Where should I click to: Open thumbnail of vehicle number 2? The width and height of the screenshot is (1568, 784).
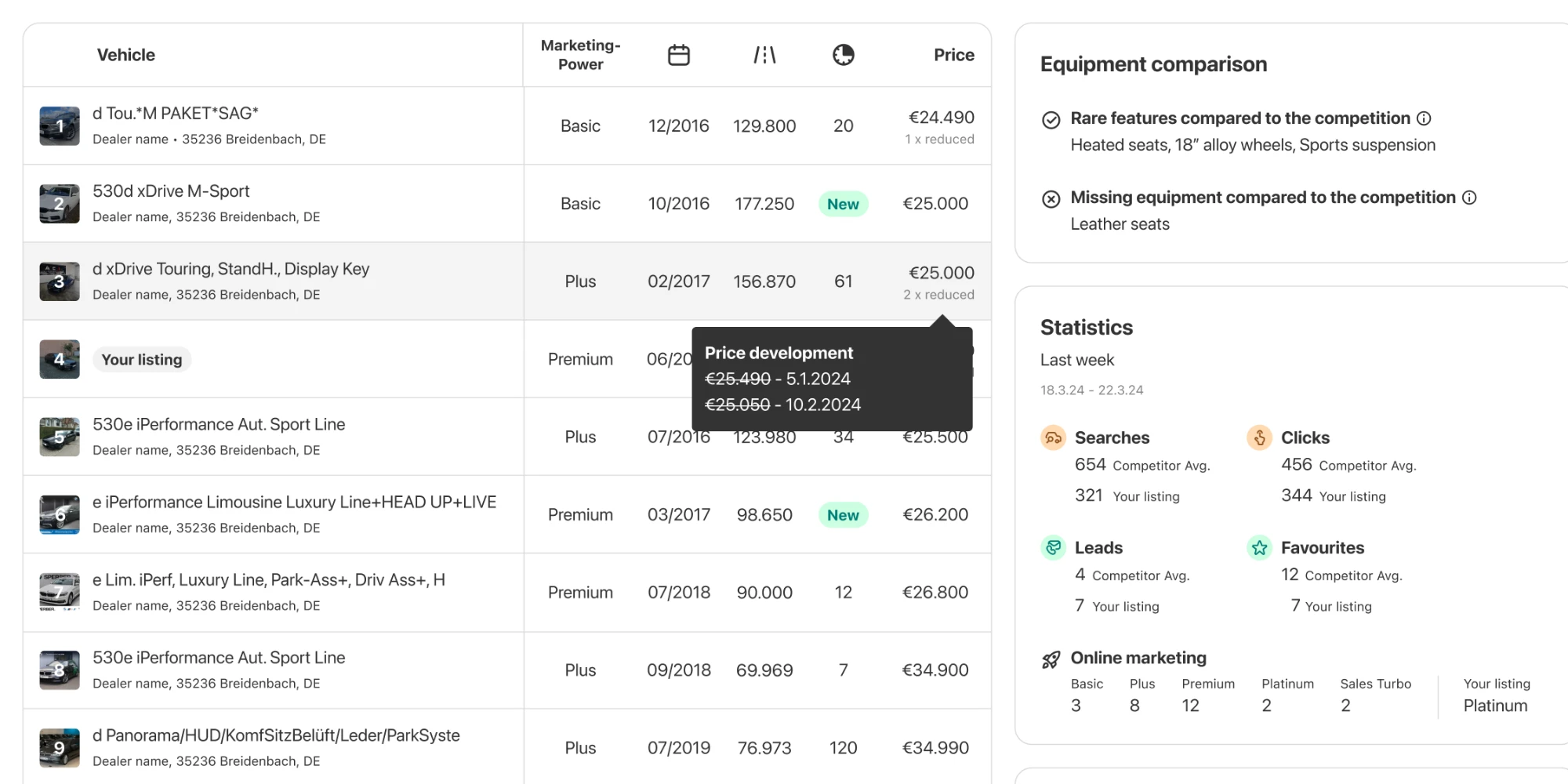(x=60, y=204)
